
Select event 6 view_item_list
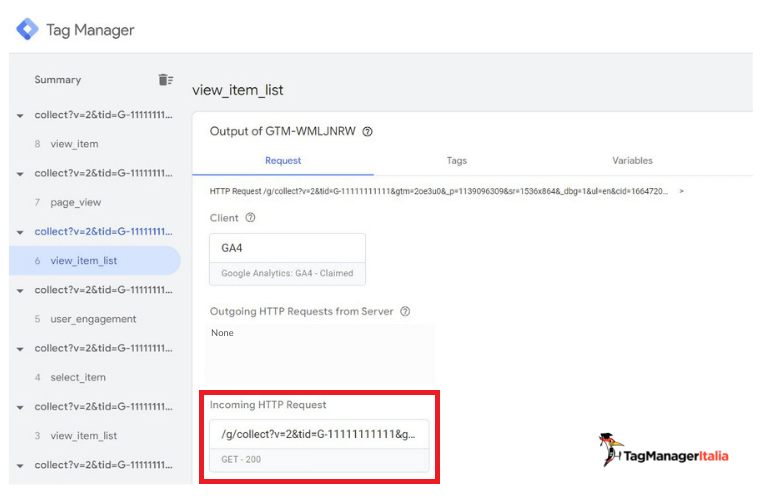click(95, 260)
